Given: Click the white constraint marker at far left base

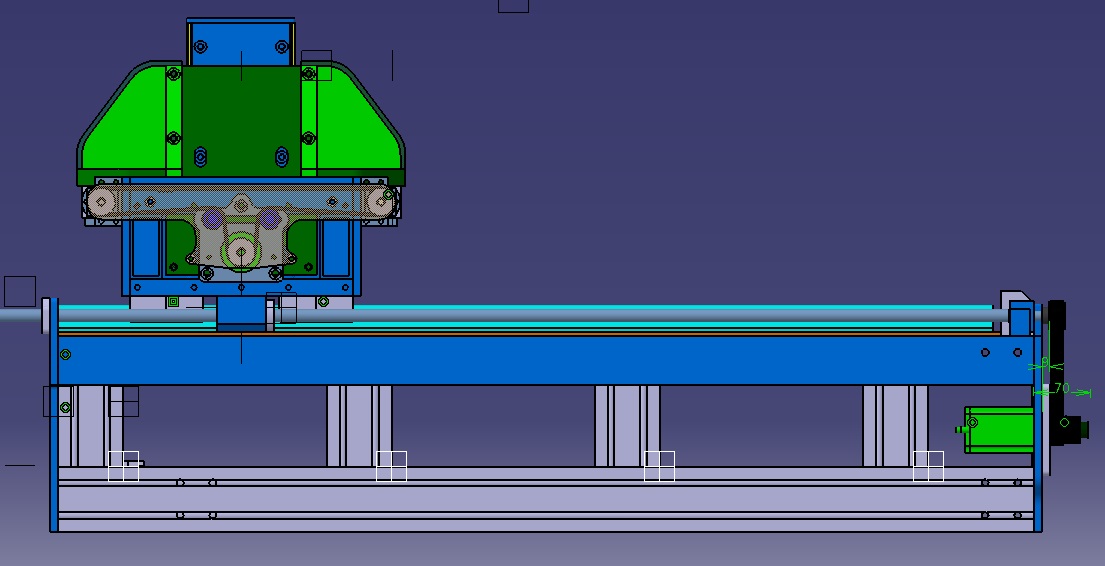Looking at the screenshot, I should (123, 466).
